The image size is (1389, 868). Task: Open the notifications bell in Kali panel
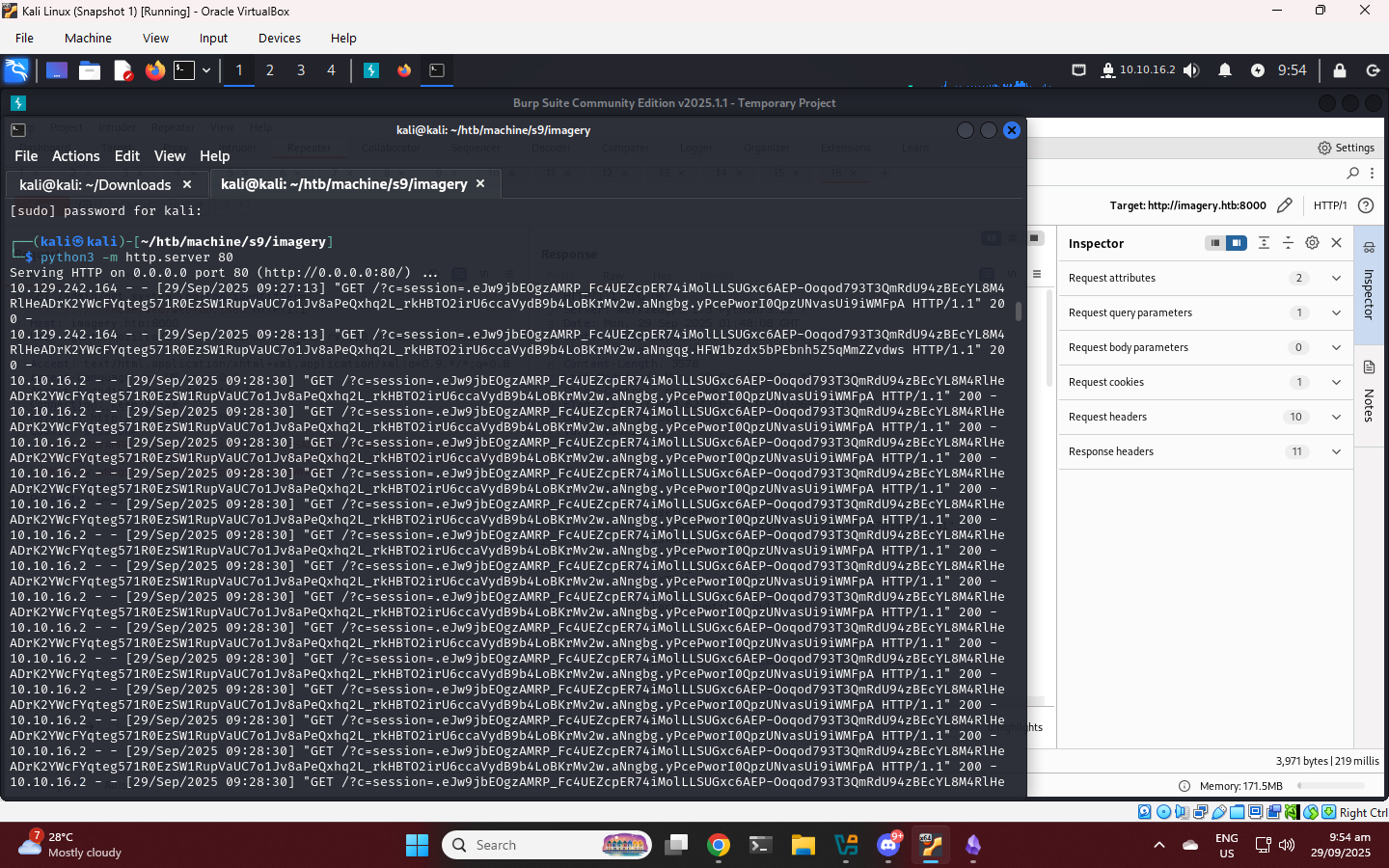point(1224,70)
